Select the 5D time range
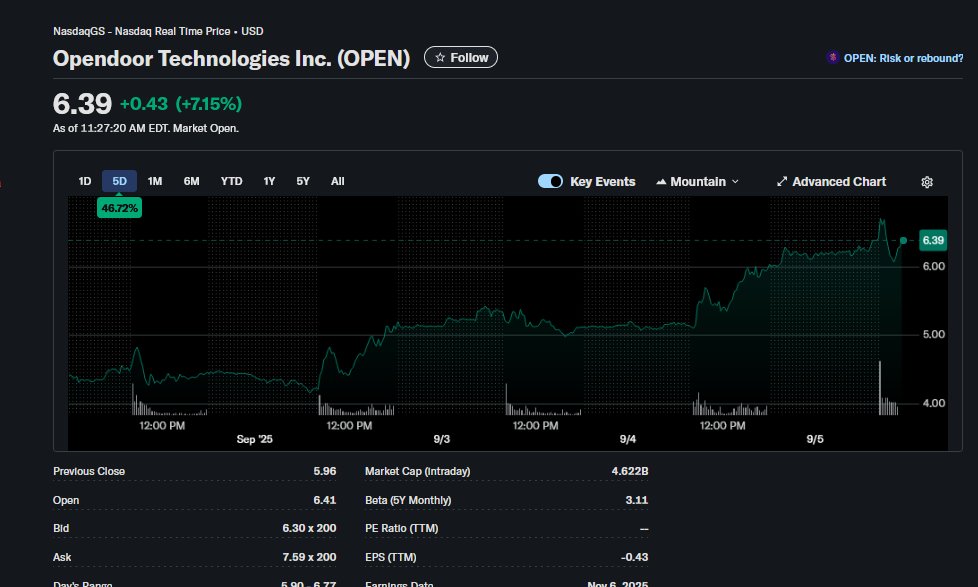The height and width of the screenshot is (587, 978). tap(119, 181)
